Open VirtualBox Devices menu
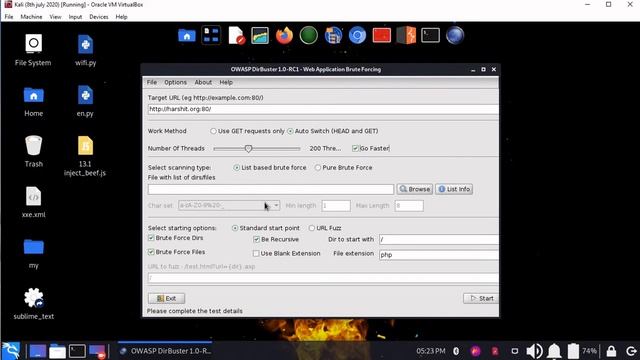The width and height of the screenshot is (640, 360). [x=99, y=17]
